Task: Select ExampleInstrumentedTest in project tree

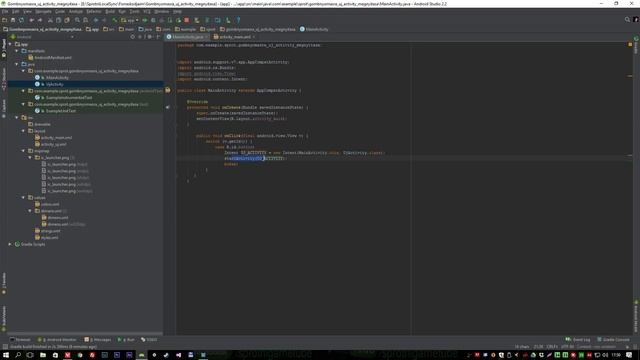Action: (x=64, y=98)
